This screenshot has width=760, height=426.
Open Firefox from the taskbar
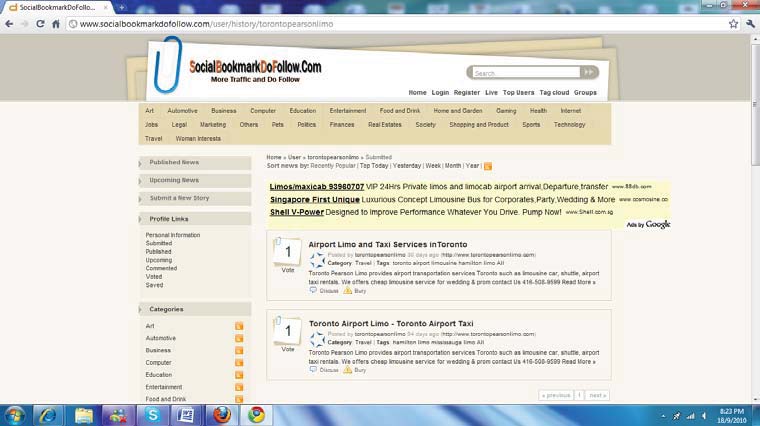coord(221,415)
